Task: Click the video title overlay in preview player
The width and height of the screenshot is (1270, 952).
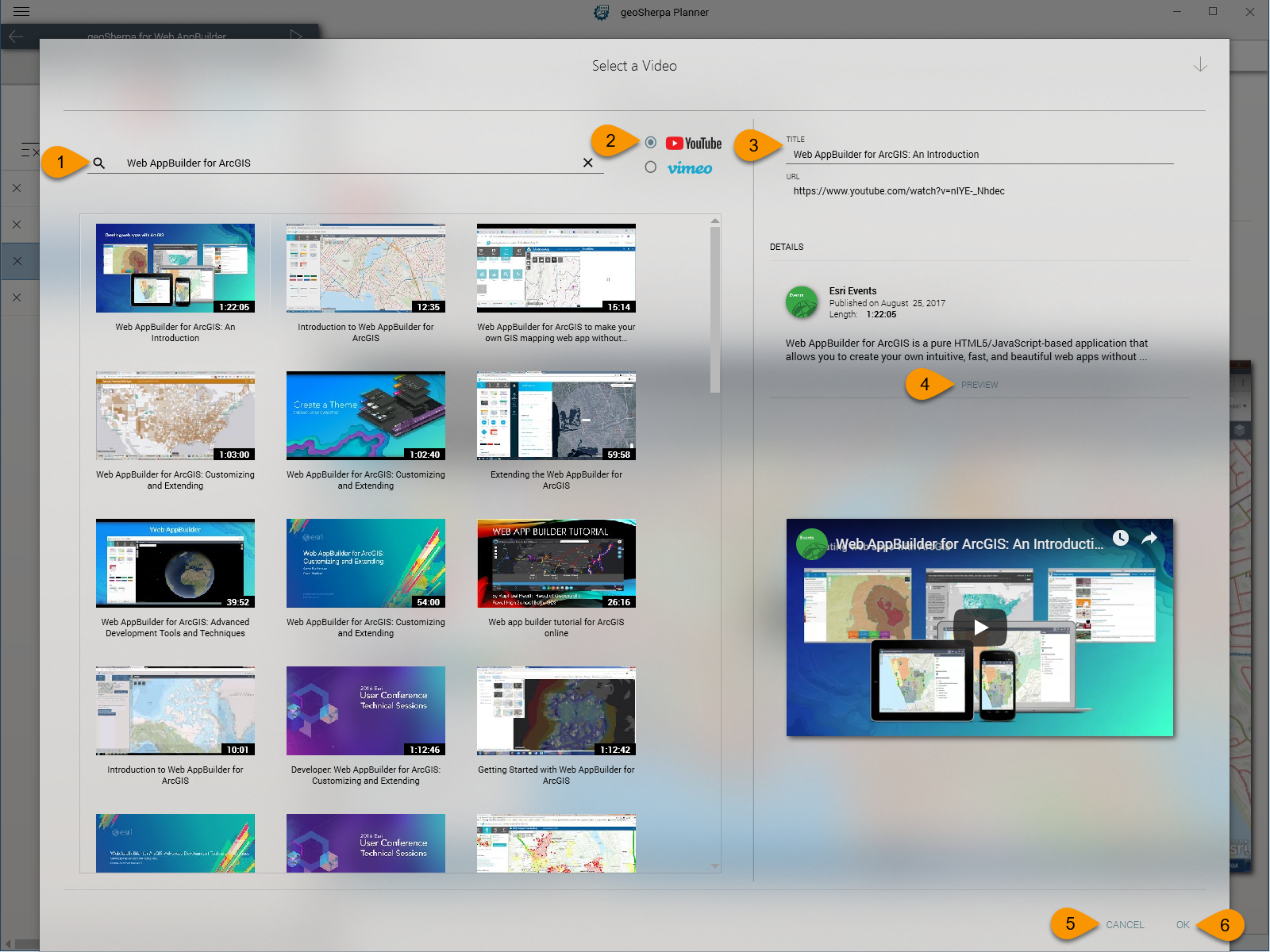Action: [969, 543]
